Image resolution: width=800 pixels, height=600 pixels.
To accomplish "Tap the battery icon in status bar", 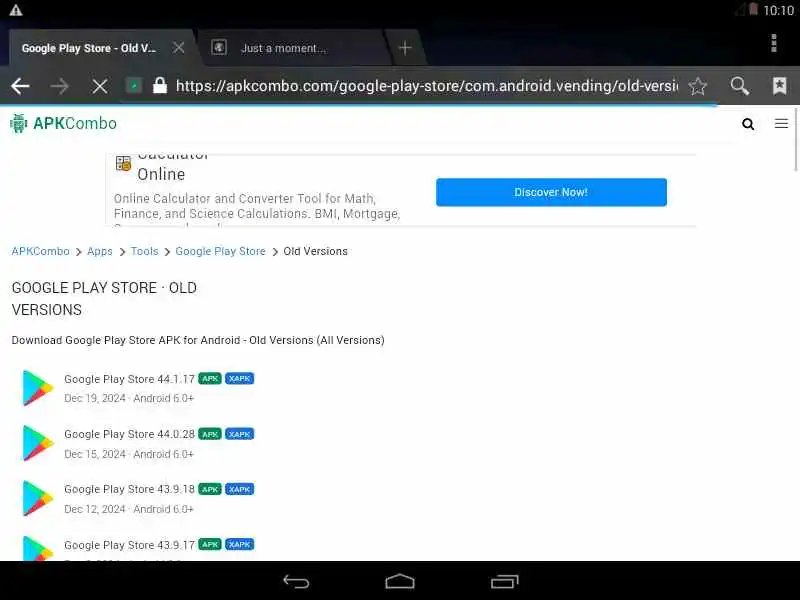I will pos(753,9).
